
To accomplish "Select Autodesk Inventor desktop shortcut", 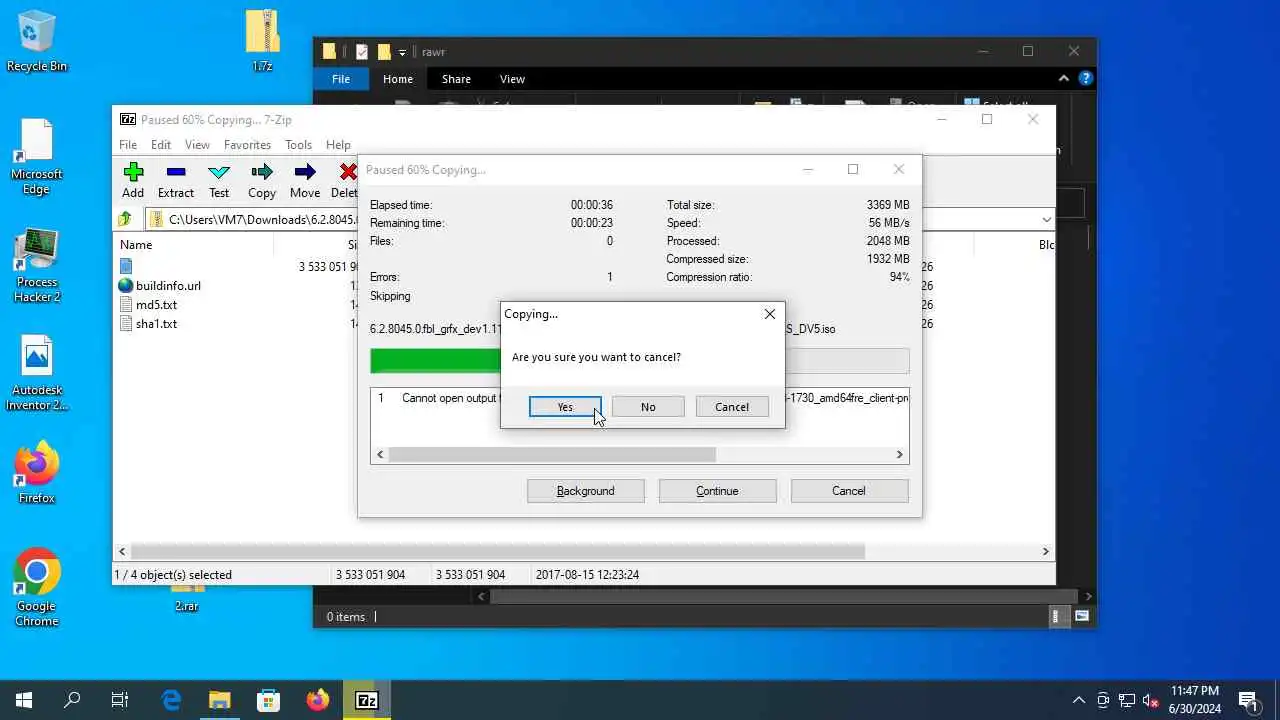I will point(37,373).
